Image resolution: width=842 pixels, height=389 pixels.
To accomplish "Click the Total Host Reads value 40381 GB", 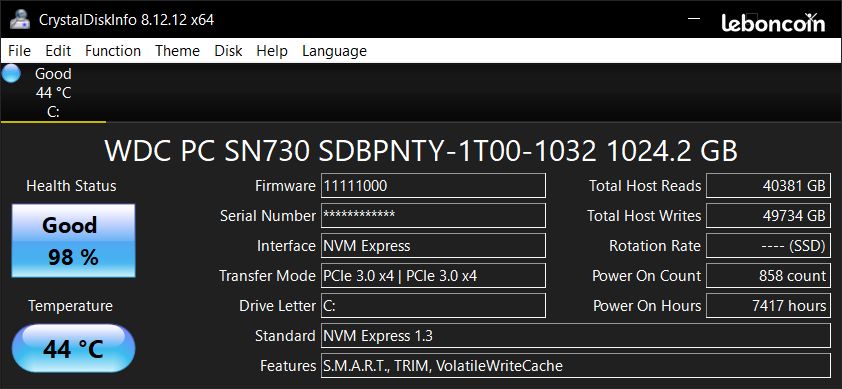I will [768, 186].
